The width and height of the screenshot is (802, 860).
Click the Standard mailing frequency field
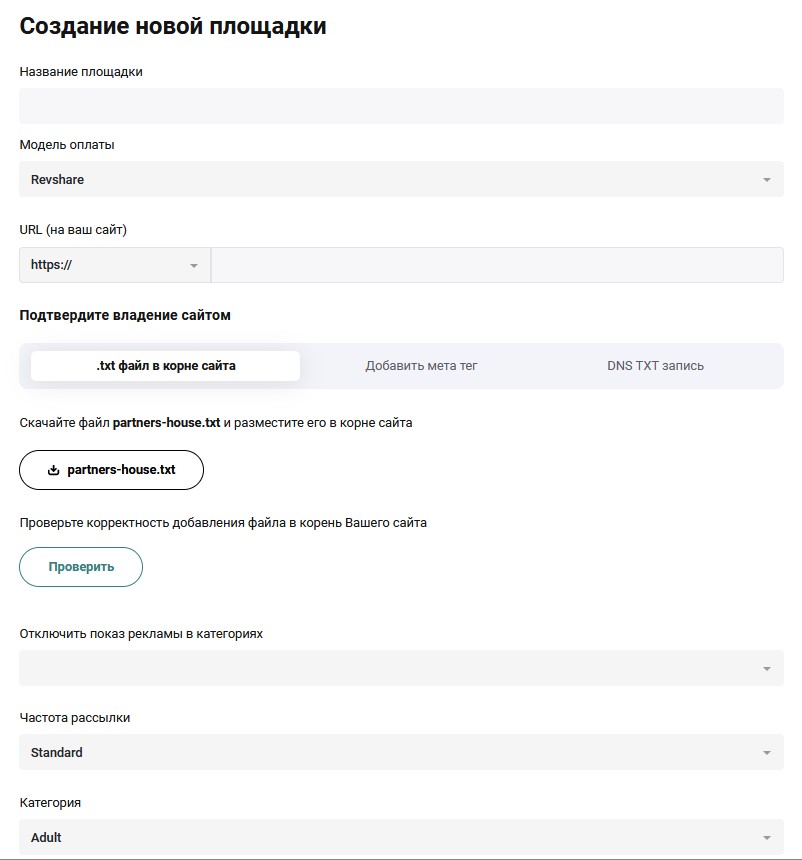(401, 752)
